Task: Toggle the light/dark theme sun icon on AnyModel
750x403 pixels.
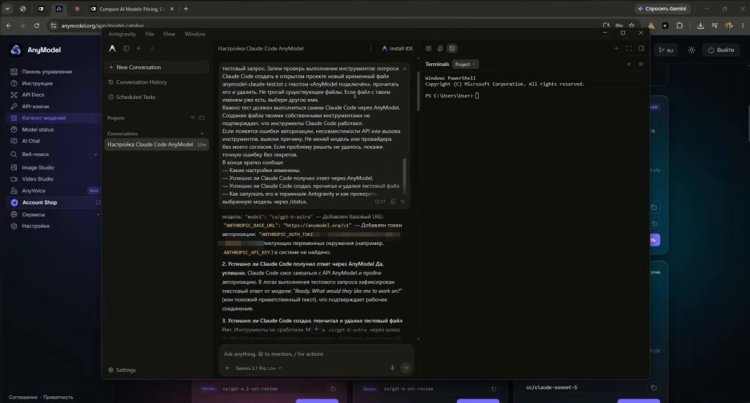Action: 691,50
